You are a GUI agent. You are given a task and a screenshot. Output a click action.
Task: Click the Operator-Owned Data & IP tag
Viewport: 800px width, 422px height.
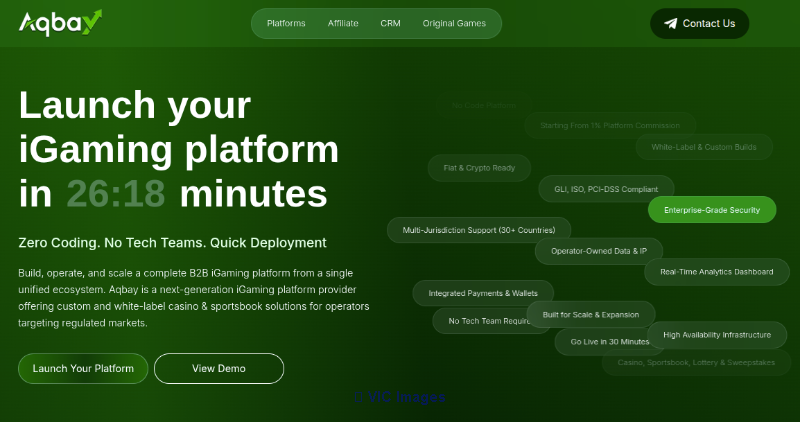click(x=598, y=251)
